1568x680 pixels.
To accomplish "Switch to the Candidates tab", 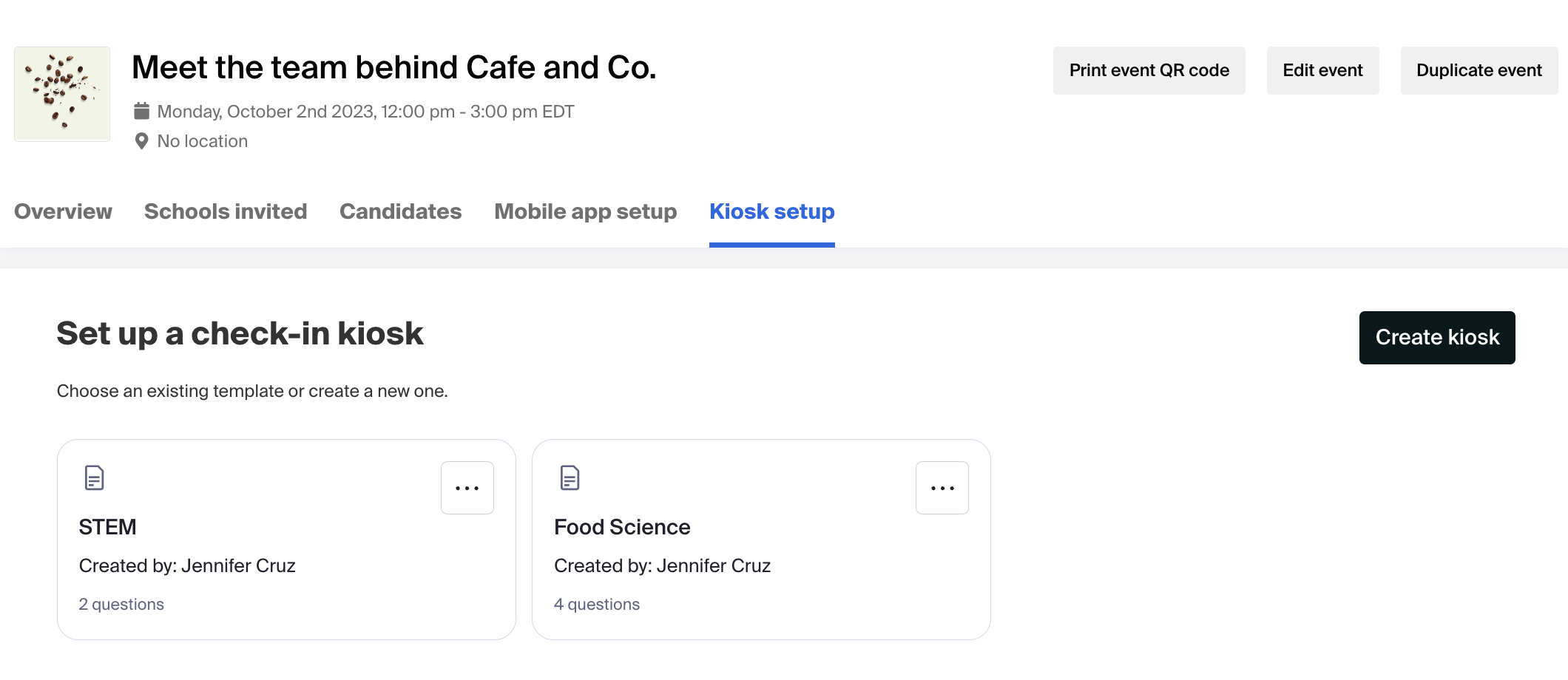I will point(400,211).
